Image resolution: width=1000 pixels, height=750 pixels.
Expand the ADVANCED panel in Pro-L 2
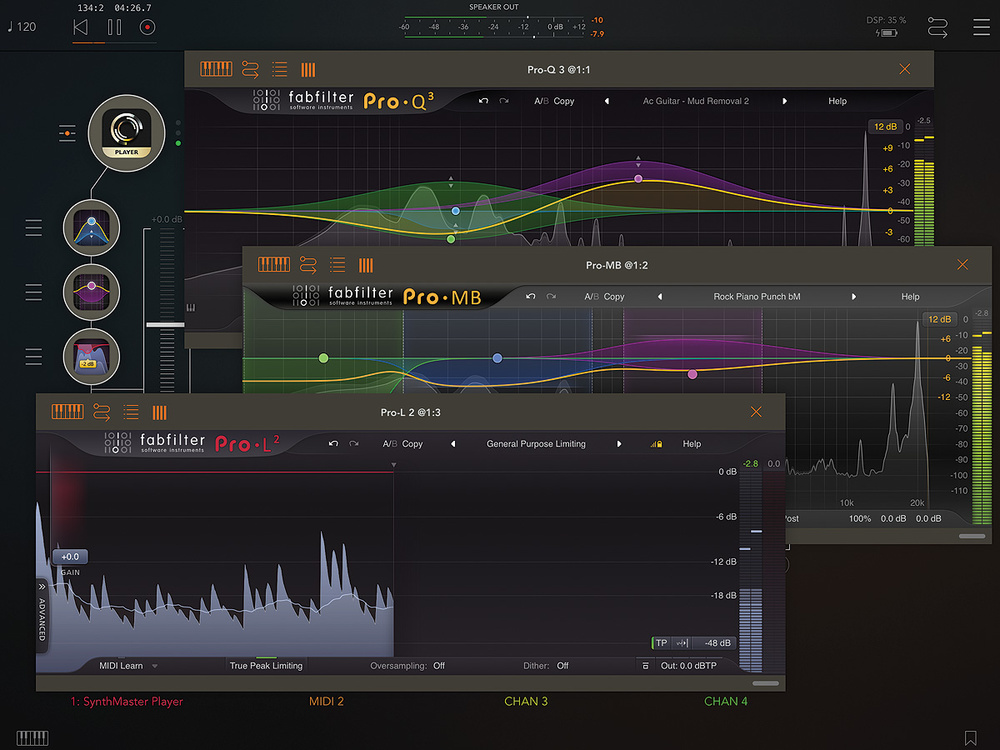(42, 615)
